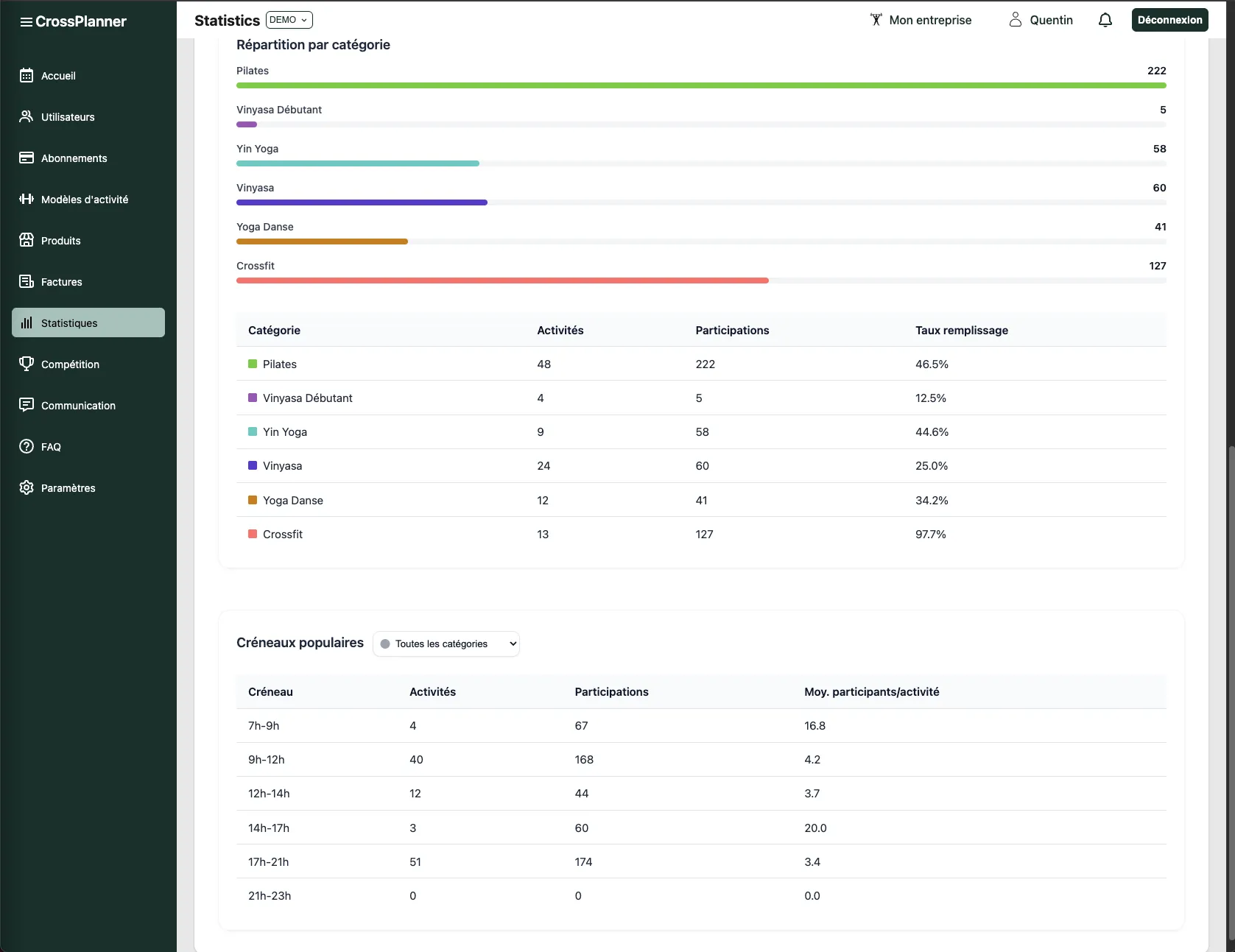Click the Déconnexion button
1235x952 pixels.
(x=1169, y=20)
